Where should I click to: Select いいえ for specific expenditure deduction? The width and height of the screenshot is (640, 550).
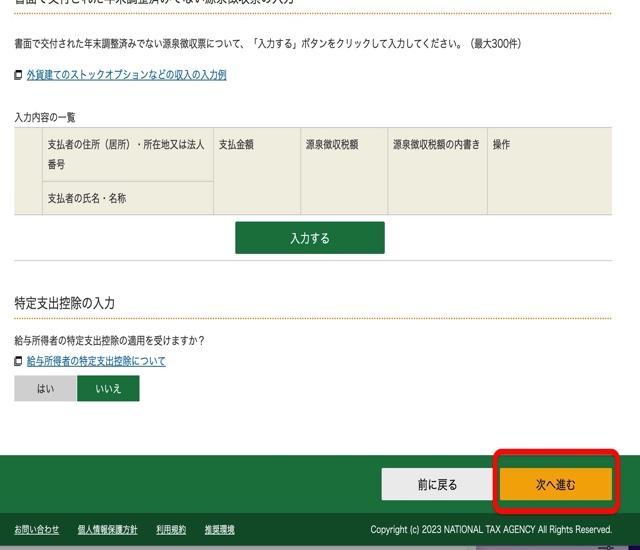click(108, 389)
